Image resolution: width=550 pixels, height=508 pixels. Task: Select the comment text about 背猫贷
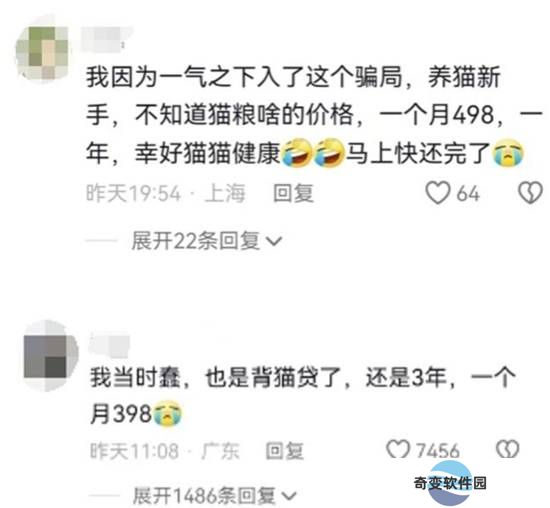[303, 396]
